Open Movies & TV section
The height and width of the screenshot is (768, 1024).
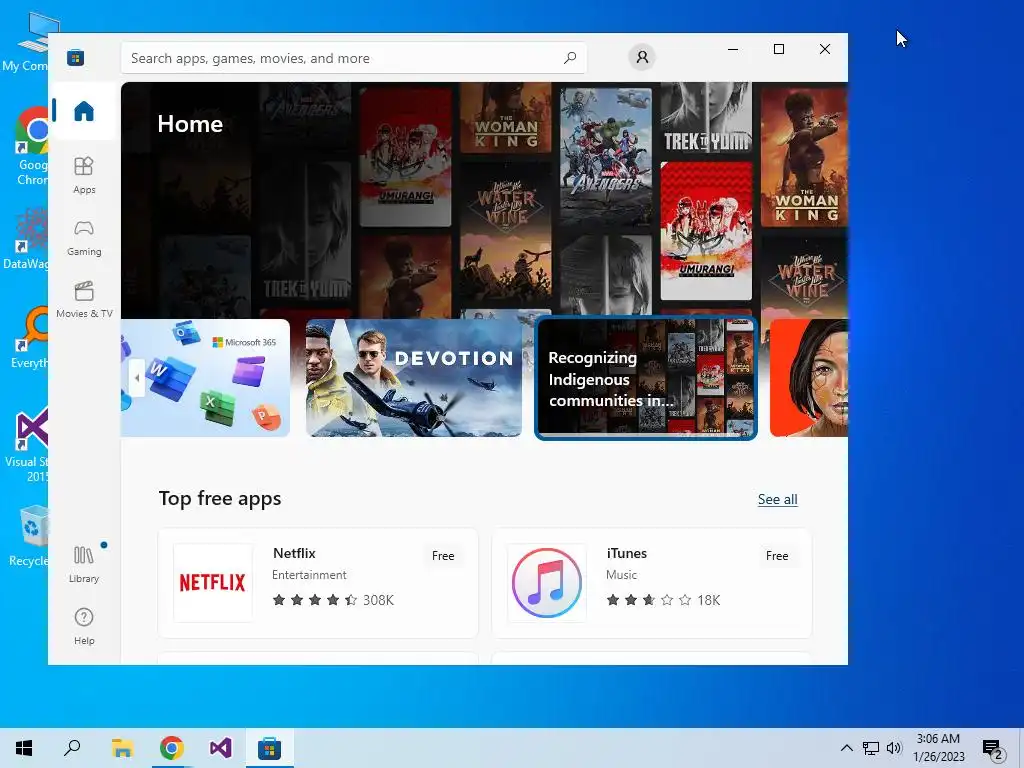[84, 300]
